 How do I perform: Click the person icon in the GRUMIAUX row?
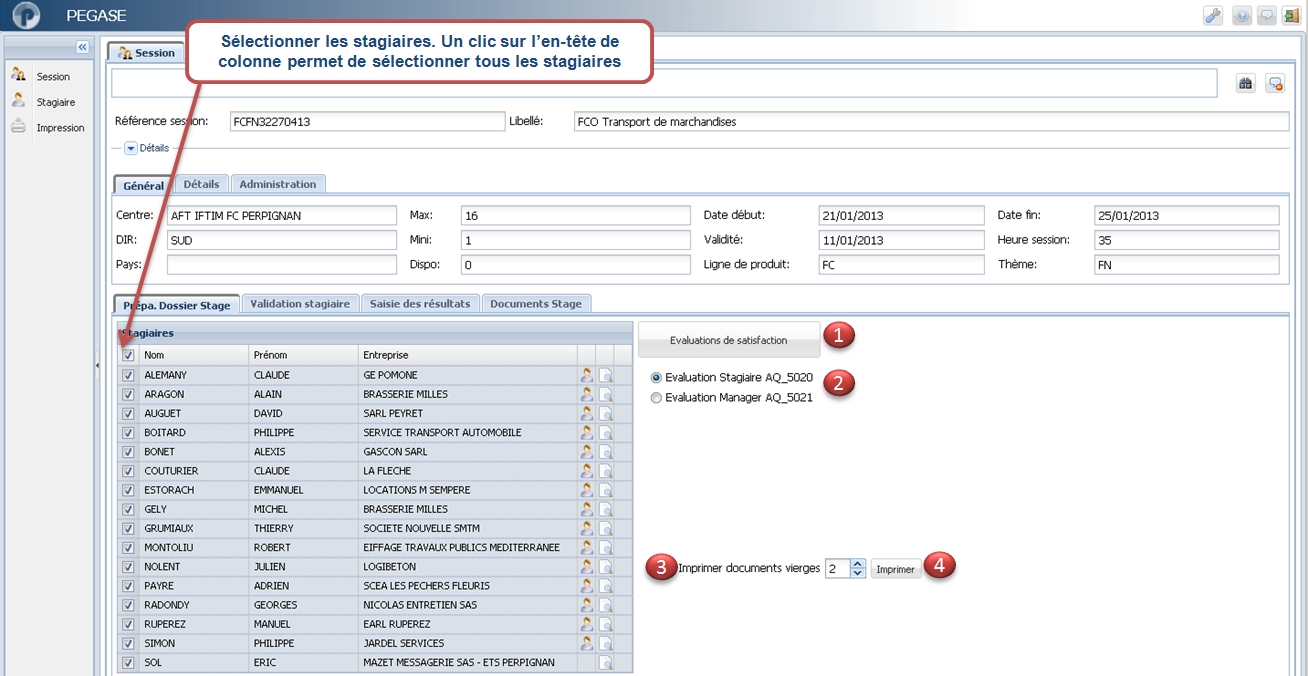click(587, 528)
